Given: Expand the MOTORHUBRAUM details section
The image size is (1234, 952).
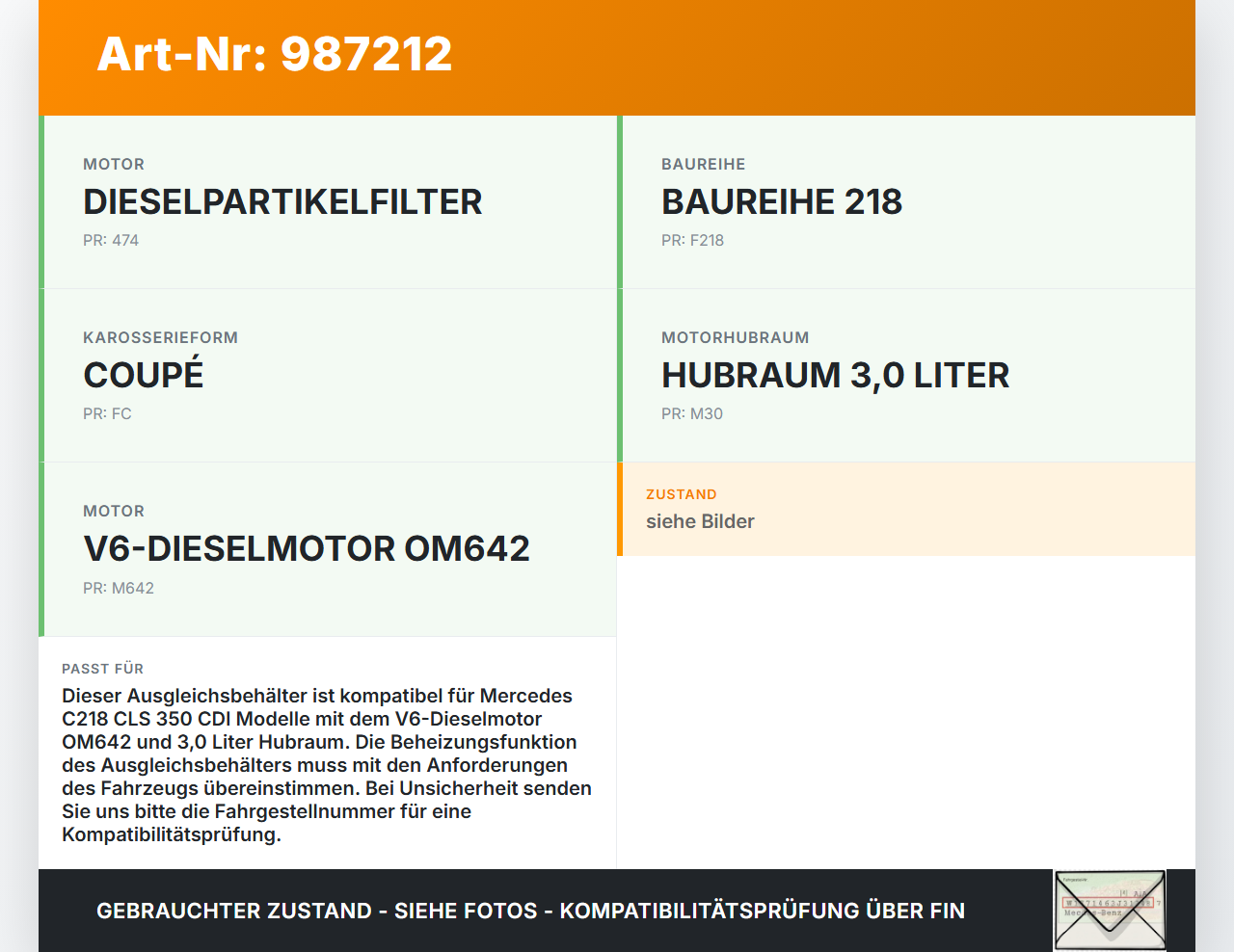Looking at the screenshot, I should click(906, 376).
